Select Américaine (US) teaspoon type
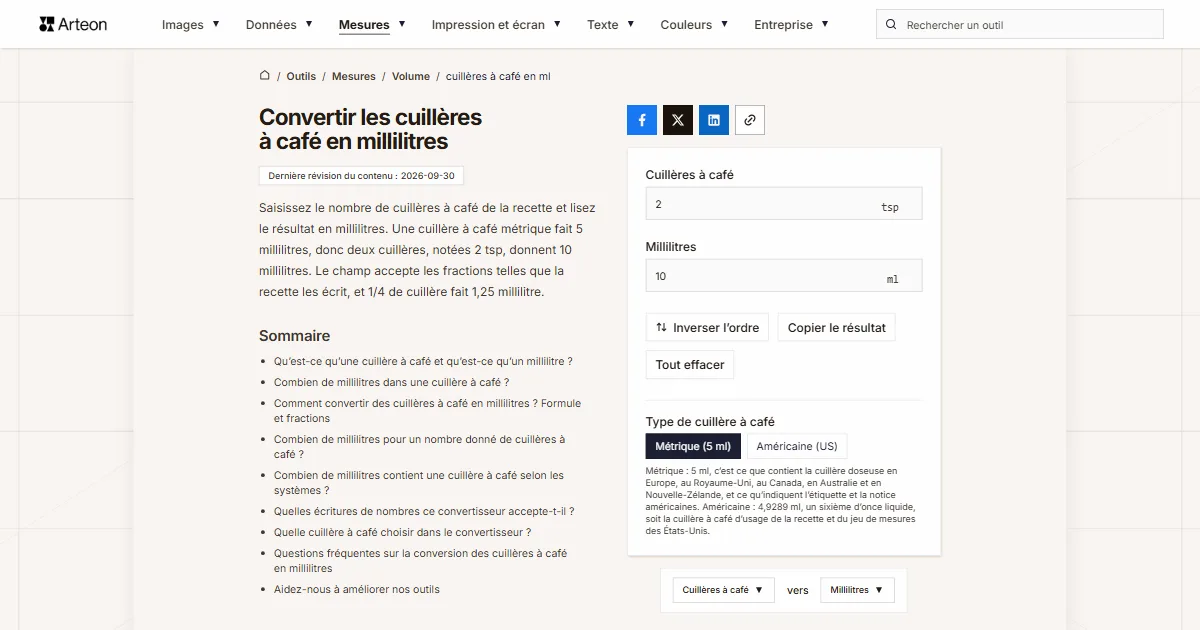This screenshot has height=630, width=1200. (x=797, y=446)
